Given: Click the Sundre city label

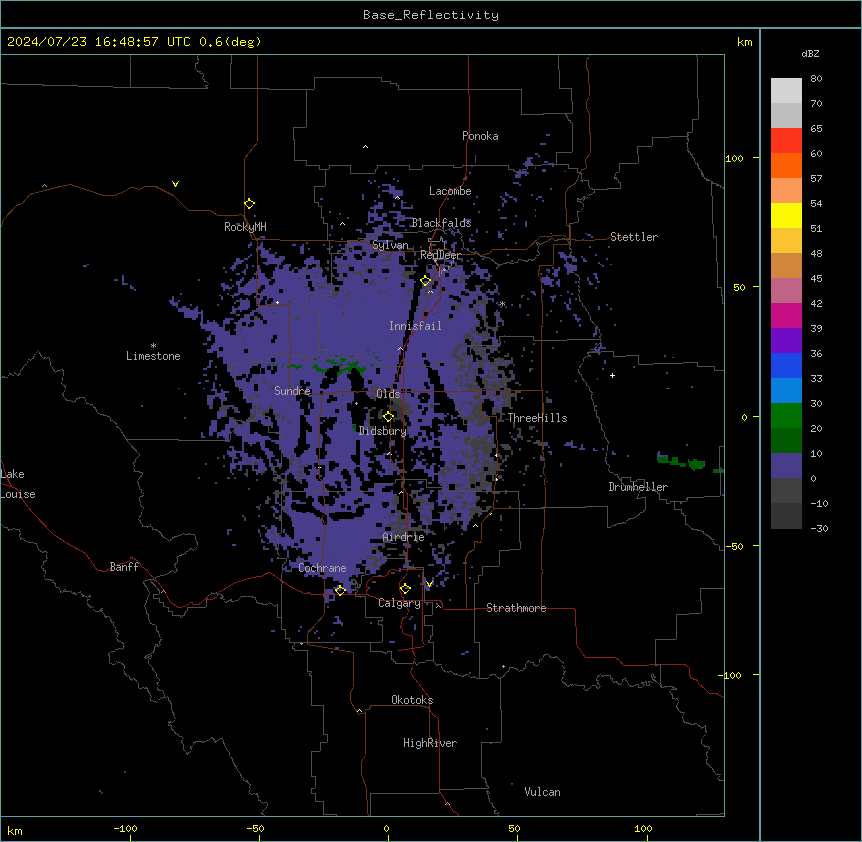Looking at the screenshot, I should coord(292,391).
